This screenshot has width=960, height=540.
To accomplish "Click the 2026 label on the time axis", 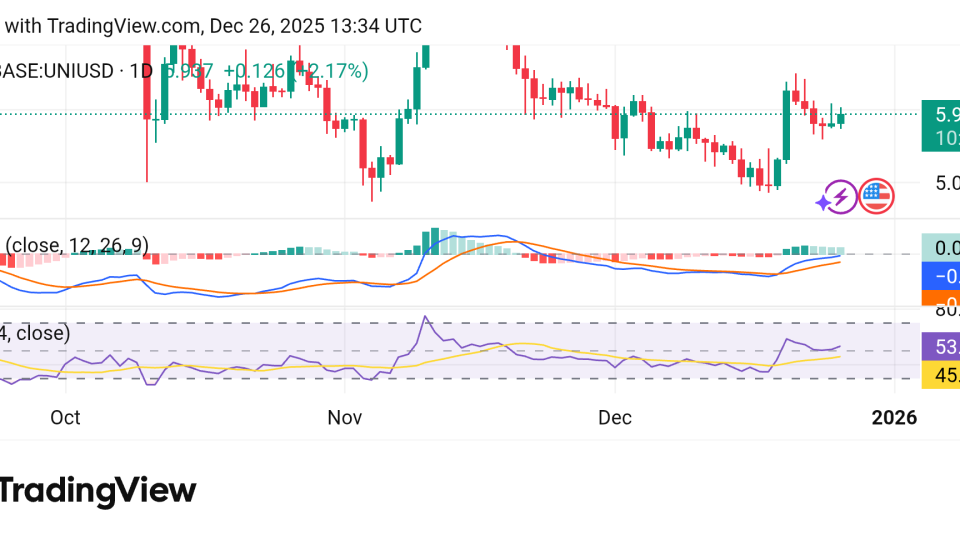I will click(894, 417).
